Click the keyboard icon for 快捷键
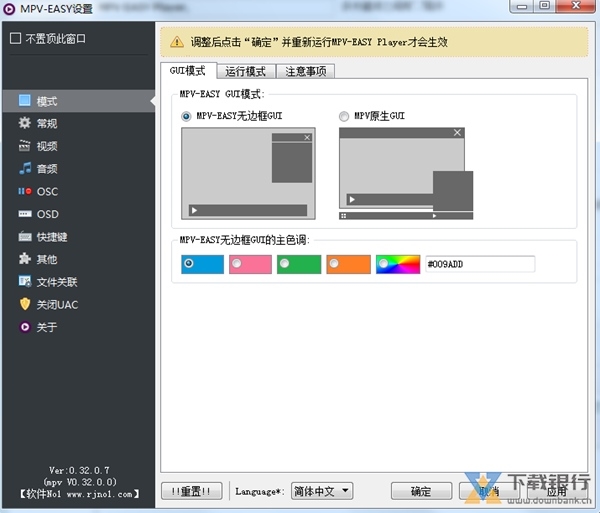The height and width of the screenshot is (513, 600). point(24,236)
